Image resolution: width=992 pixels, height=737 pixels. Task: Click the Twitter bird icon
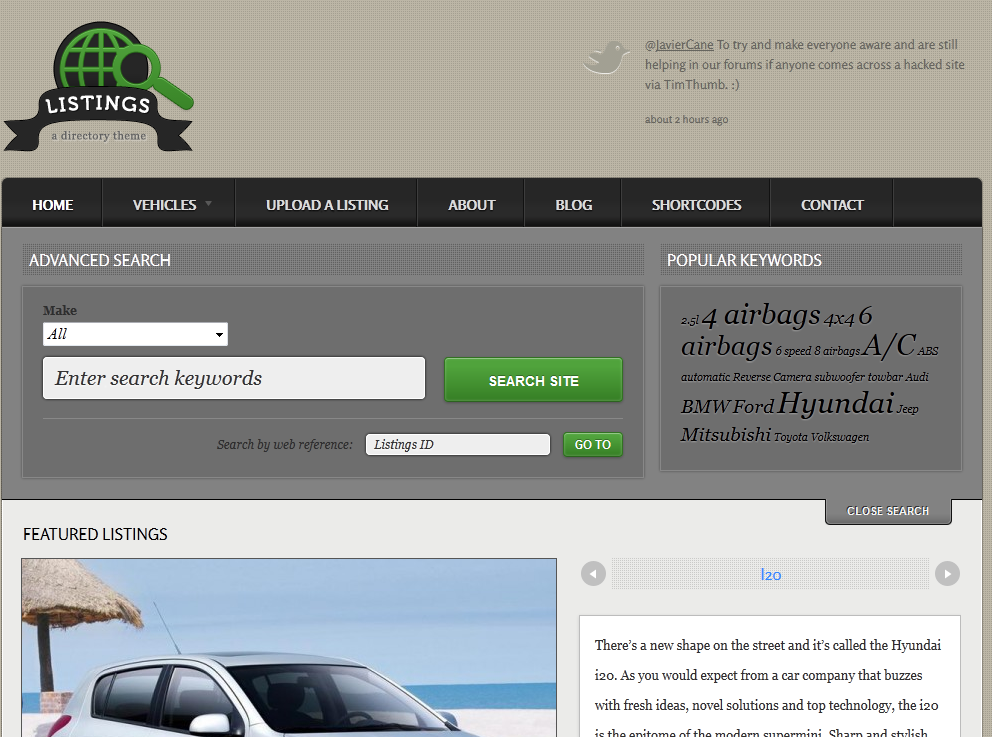tap(605, 58)
